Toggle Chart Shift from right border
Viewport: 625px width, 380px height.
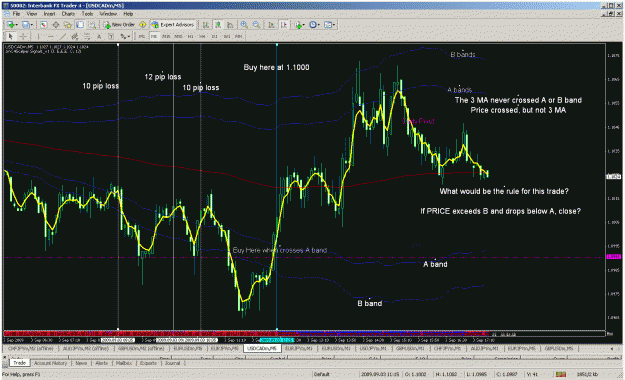(x=283, y=25)
